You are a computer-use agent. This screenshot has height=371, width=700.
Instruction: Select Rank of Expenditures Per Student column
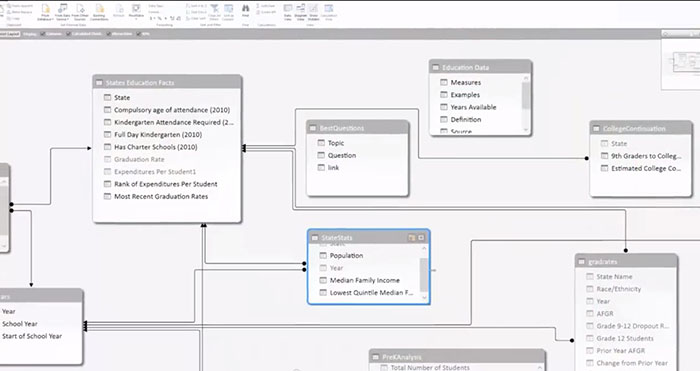pos(166,184)
